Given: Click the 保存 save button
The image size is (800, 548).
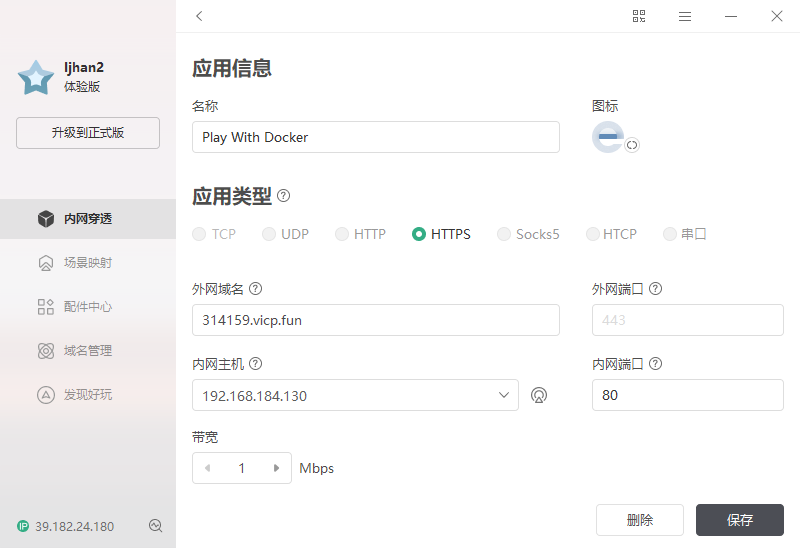Looking at the screenshot, I should 739,520.
